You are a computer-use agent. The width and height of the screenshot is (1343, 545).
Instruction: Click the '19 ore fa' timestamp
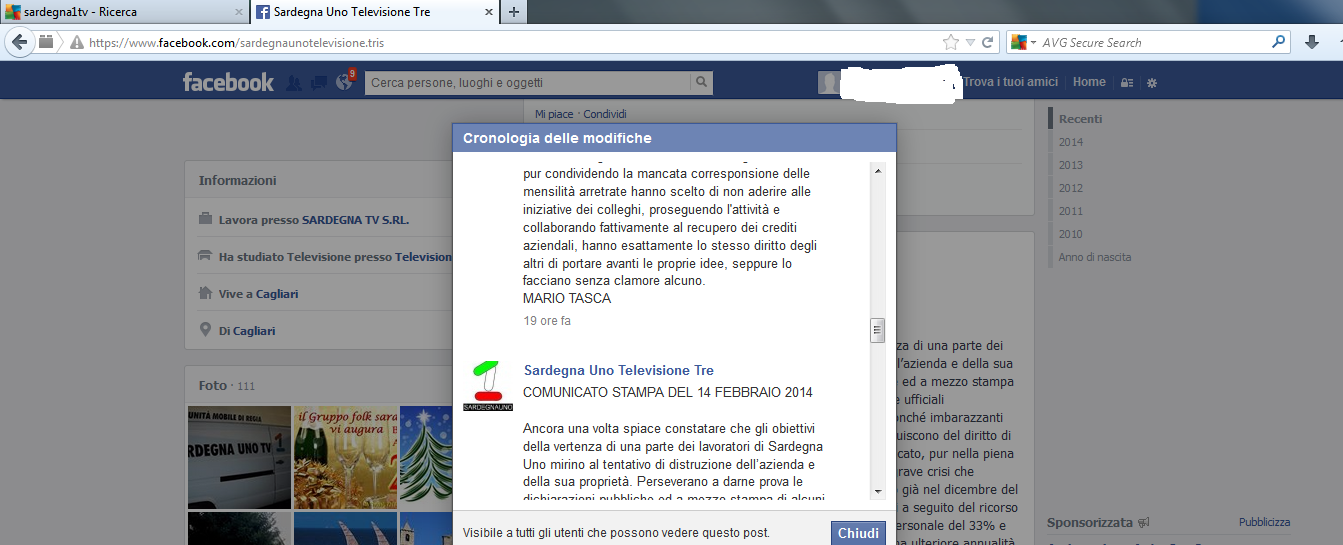click(547, 321)
